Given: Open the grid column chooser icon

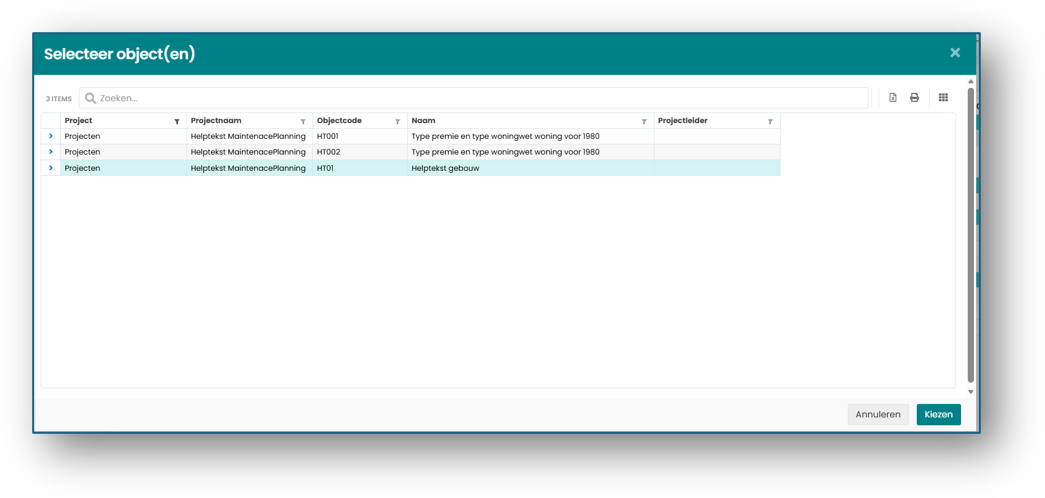Looking at the screenshot, I should tap(943, 97).
